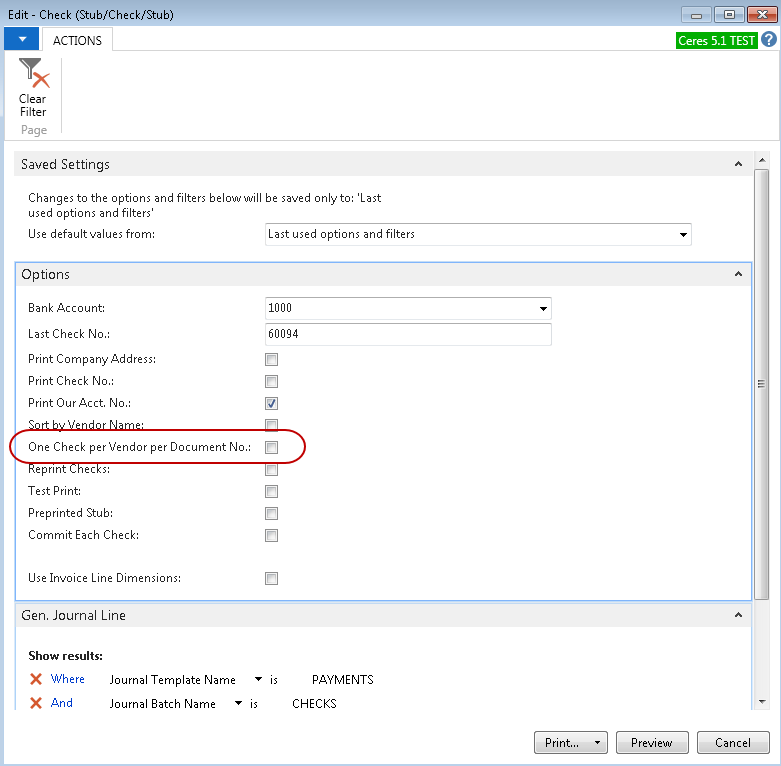Uncheck Print Our Acct. No. option

click(271, 404)
